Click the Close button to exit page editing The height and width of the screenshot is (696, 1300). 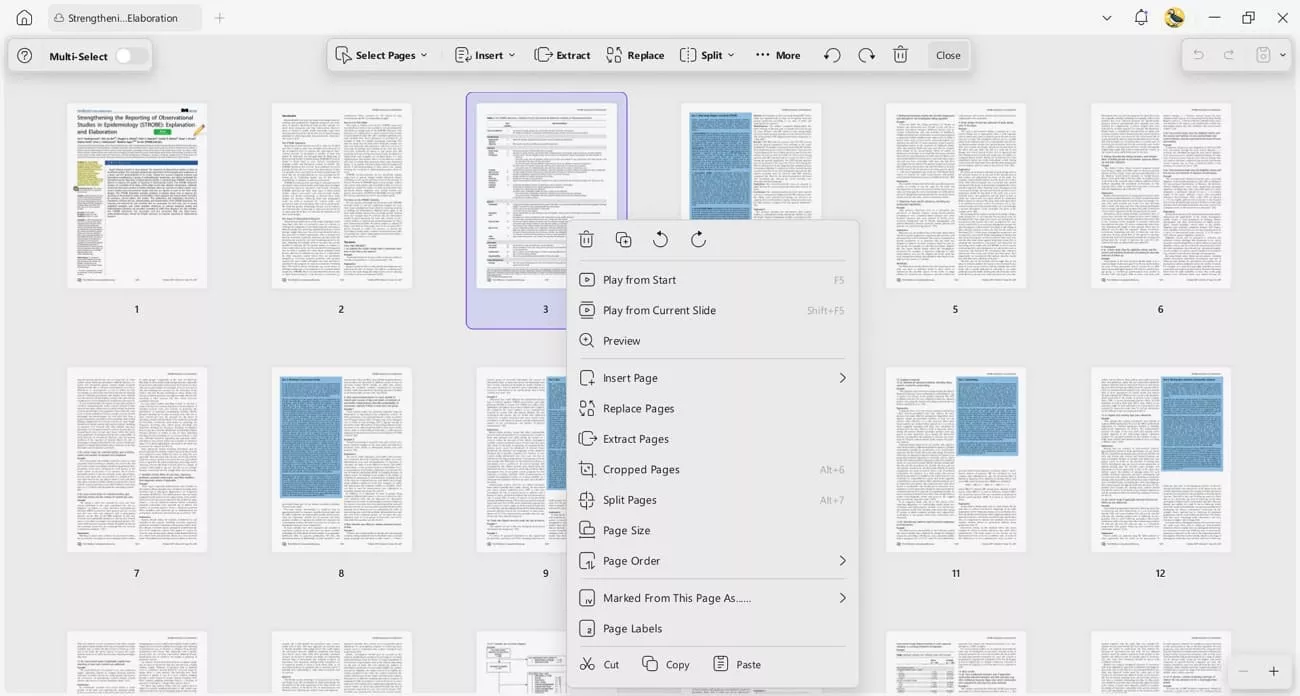pos(946,55)
